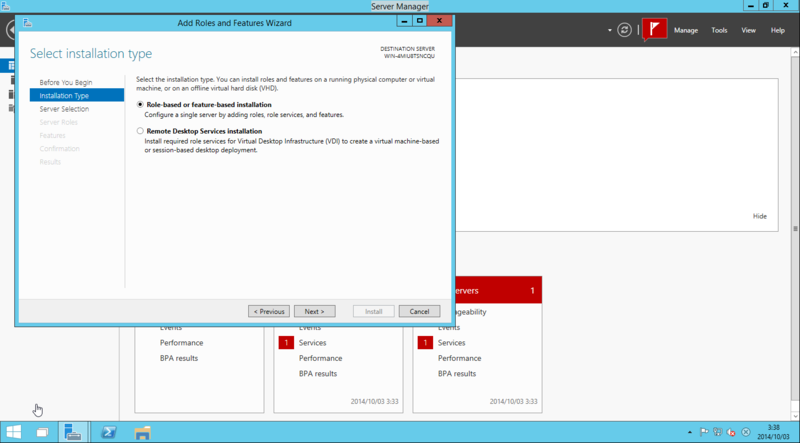Click the Server Manager vertical scrollbar
The image size is (800, 443).
click(795, 229)
